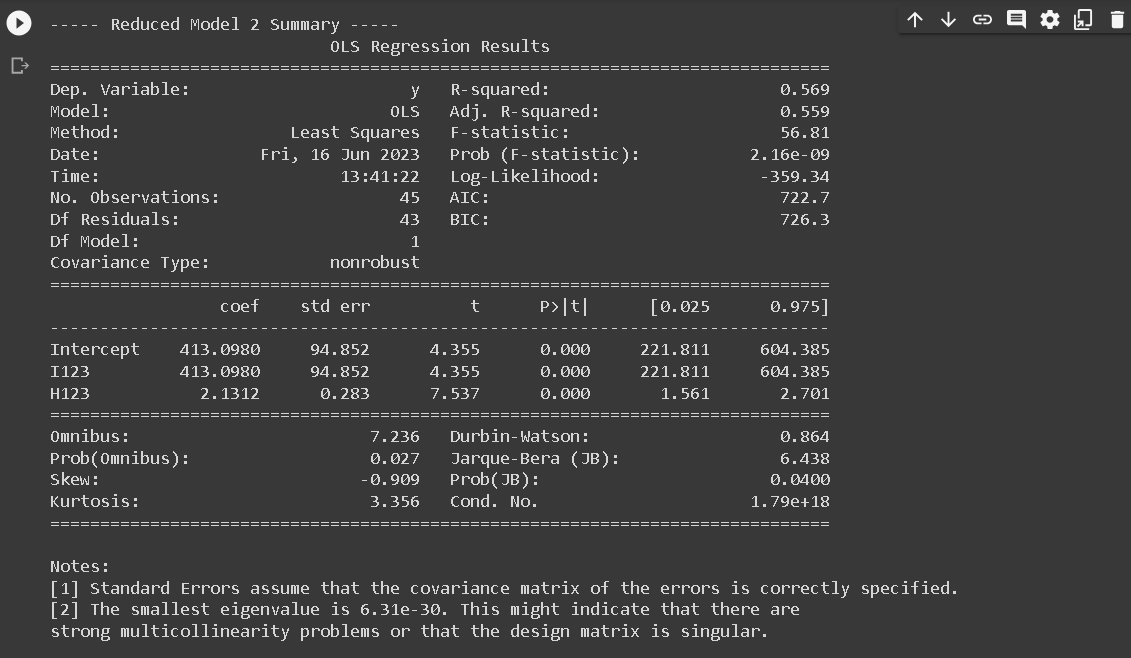Click the 'Reduced Model 2 Summary' heading text
Screen dimensions: 1131x658
point(224,24)
